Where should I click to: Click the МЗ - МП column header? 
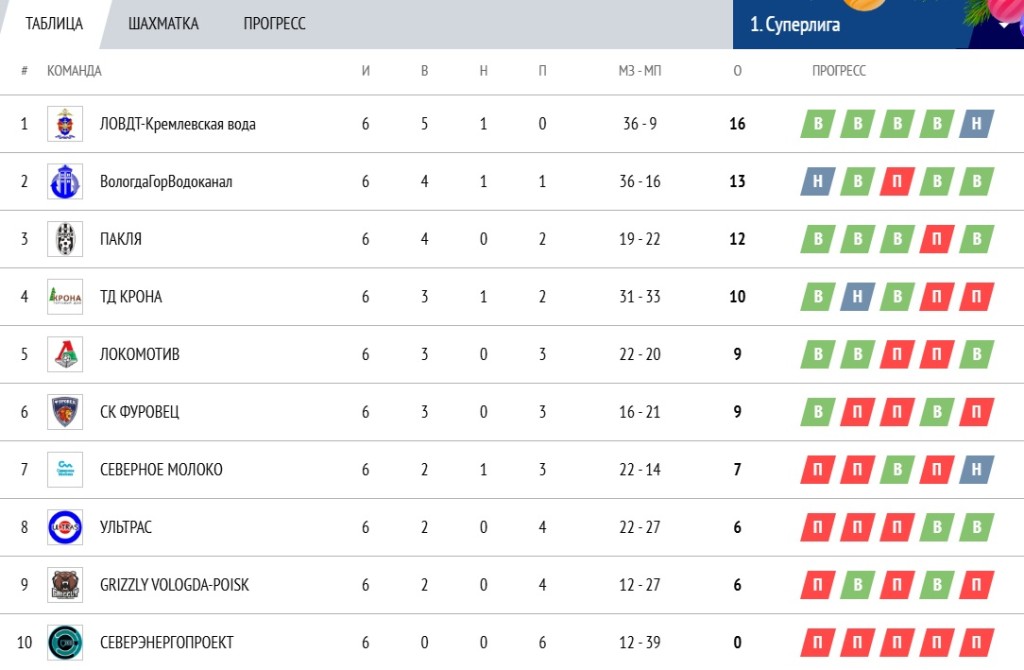click(x=640, y=71)
